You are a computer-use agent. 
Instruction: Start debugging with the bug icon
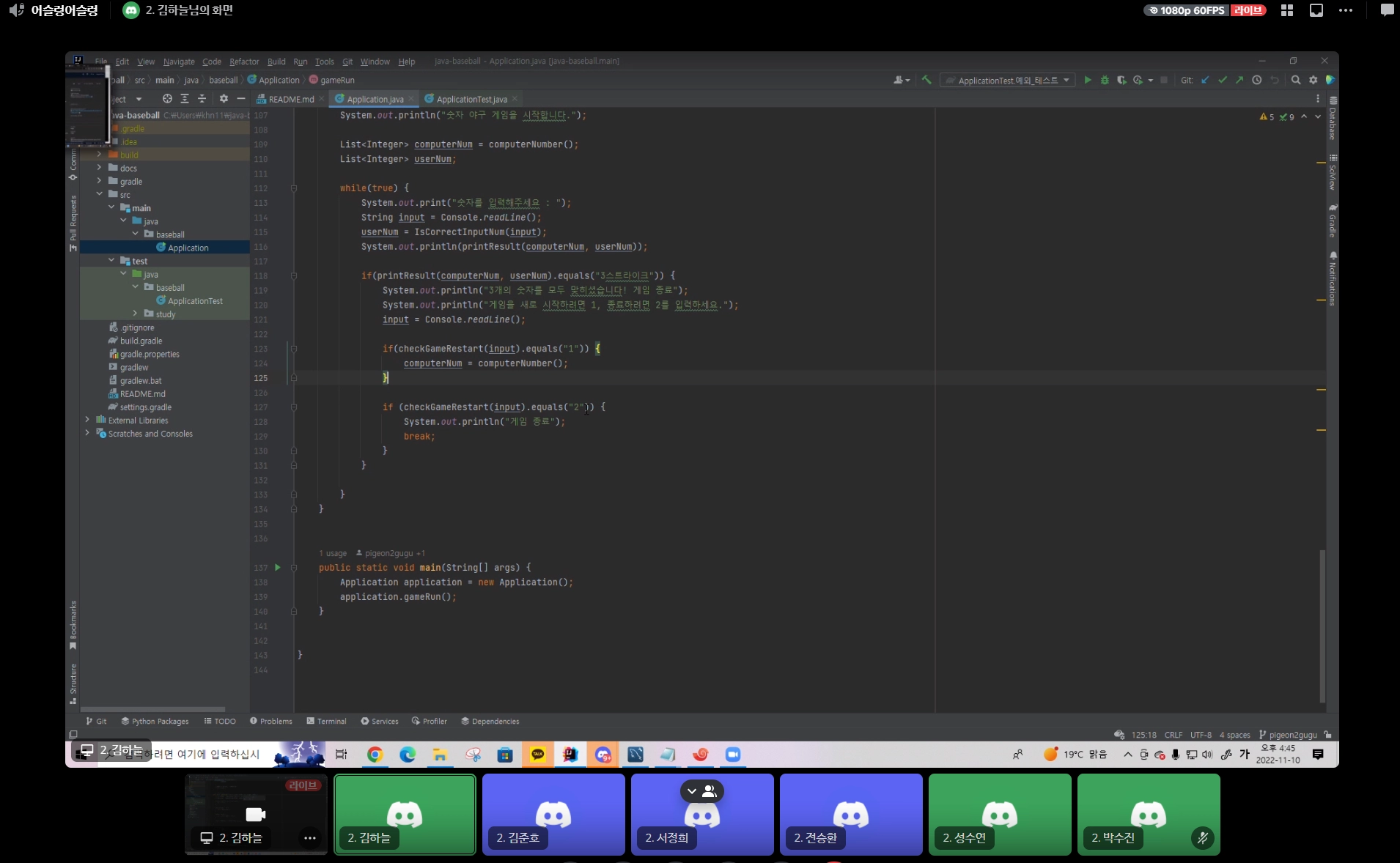[1105, 80]
